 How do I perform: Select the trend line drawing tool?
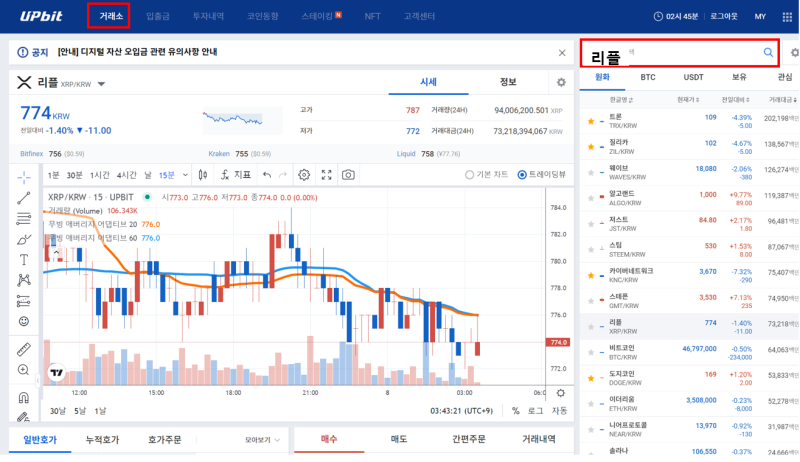(24, 198)
